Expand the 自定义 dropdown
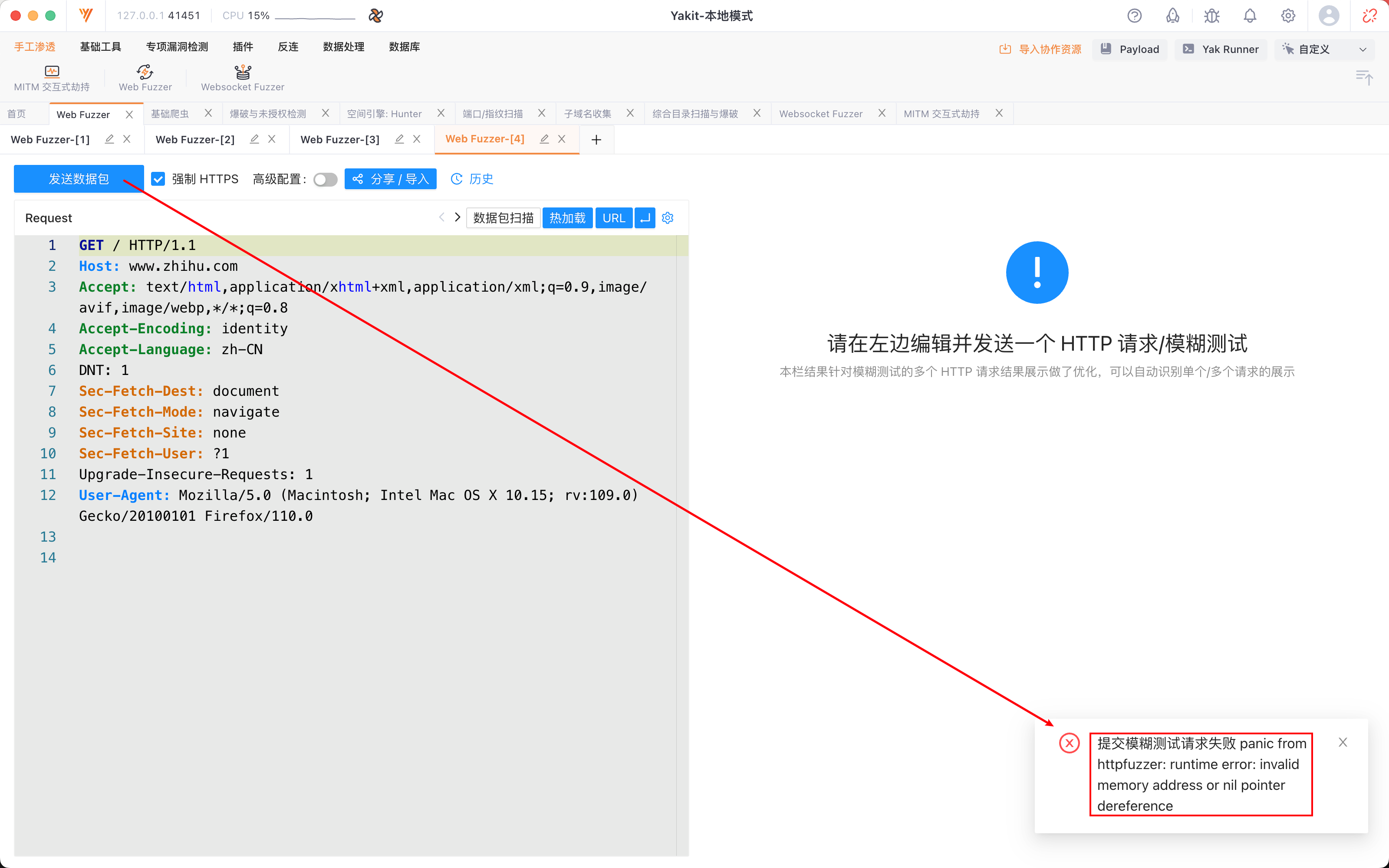Viewport: 1389px width, 868px height. click(x=1363, y=49)
